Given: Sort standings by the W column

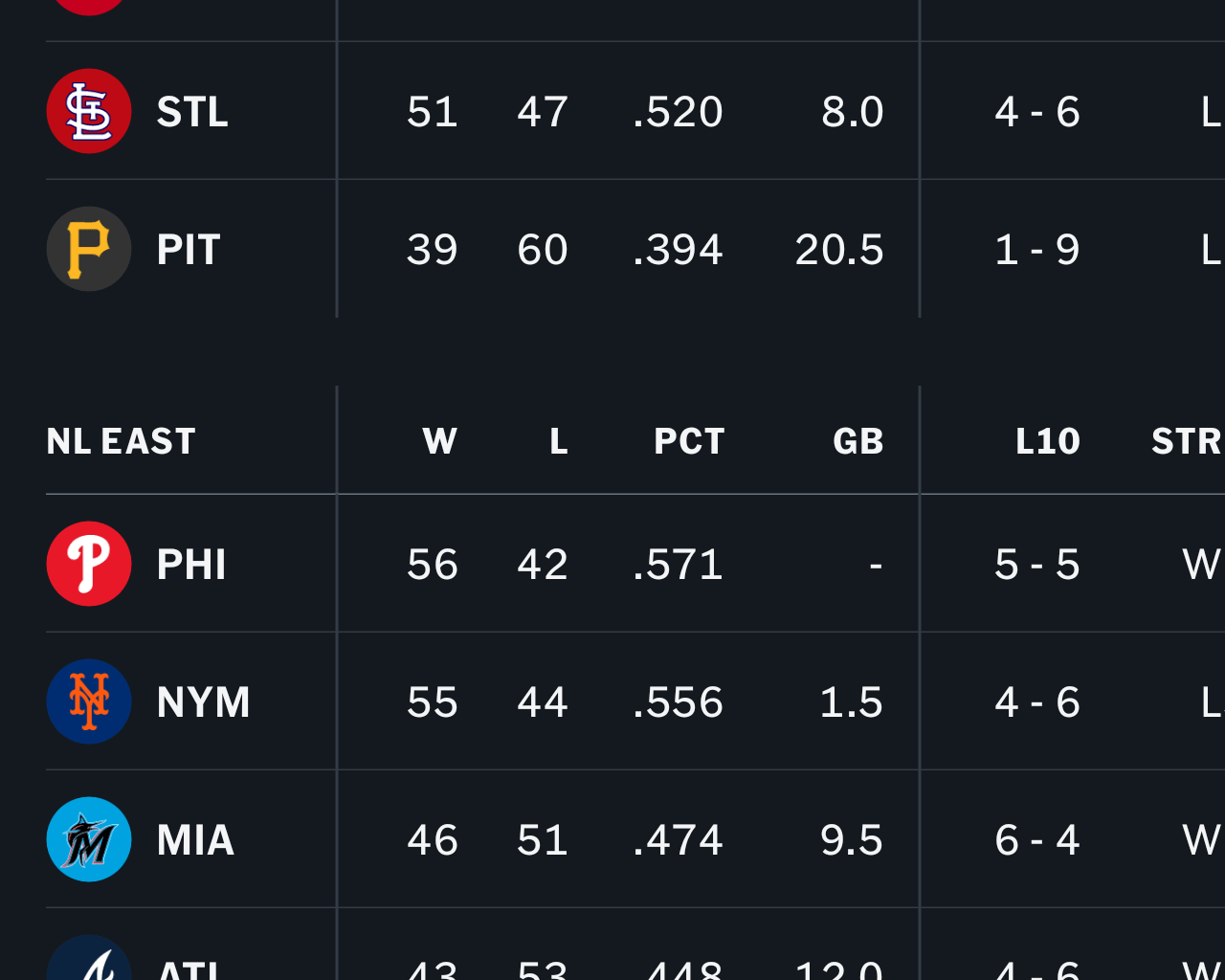Looking at the screenshot, I should coord(440,440).
